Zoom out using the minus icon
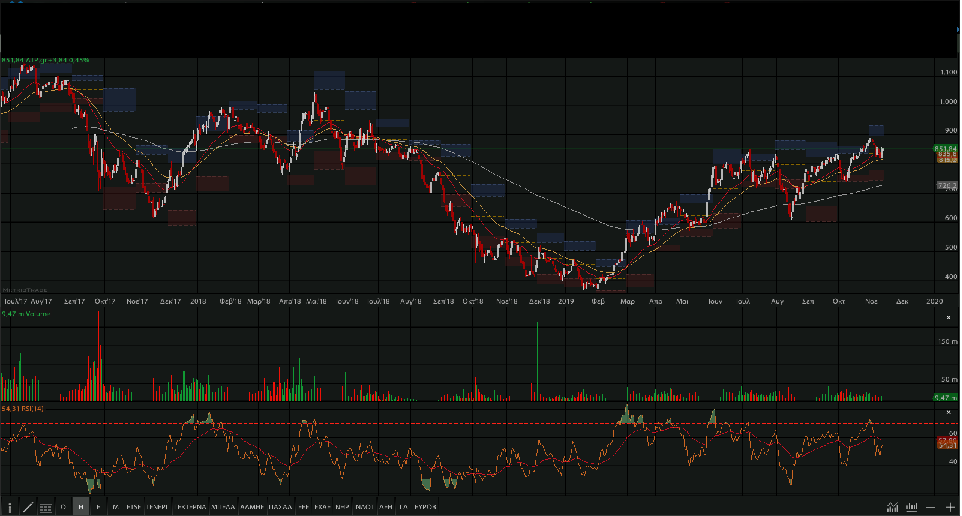The height and width of the screenshot is (516, 962). (932, 507)
